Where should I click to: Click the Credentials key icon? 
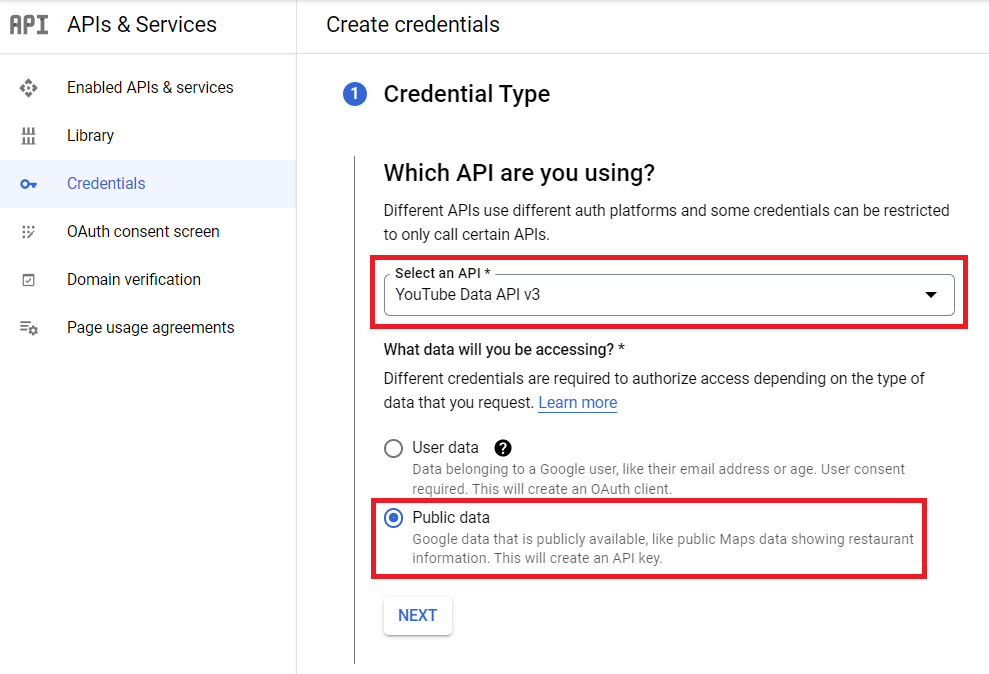(x=28, y=184)
